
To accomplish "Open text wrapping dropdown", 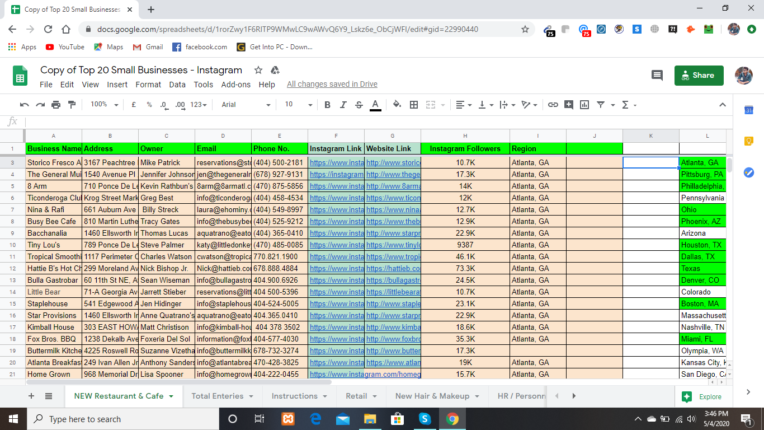I will [507, 105].
